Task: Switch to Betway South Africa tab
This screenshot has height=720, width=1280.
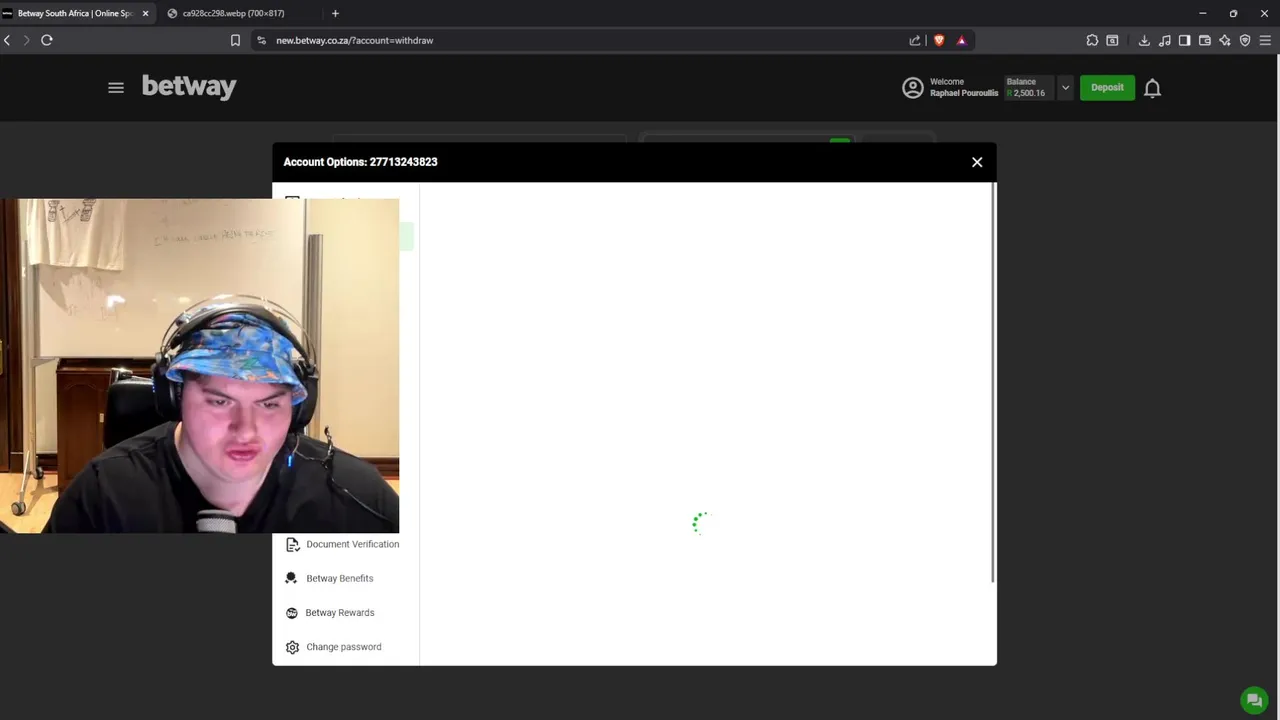Action: (x=76, y=13)
